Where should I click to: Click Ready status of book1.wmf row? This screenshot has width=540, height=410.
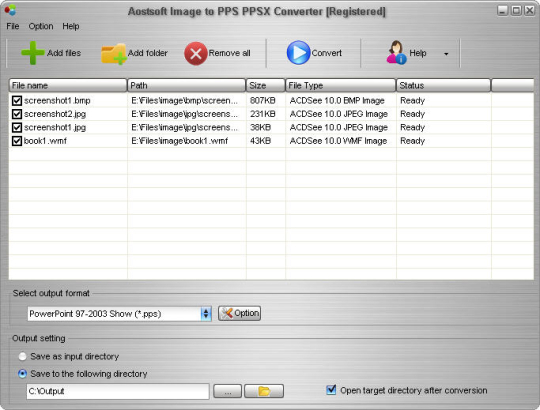click(412, 141)
